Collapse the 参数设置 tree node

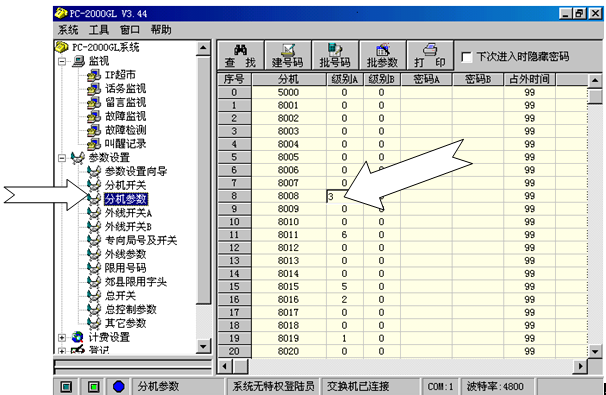[62, 158]
